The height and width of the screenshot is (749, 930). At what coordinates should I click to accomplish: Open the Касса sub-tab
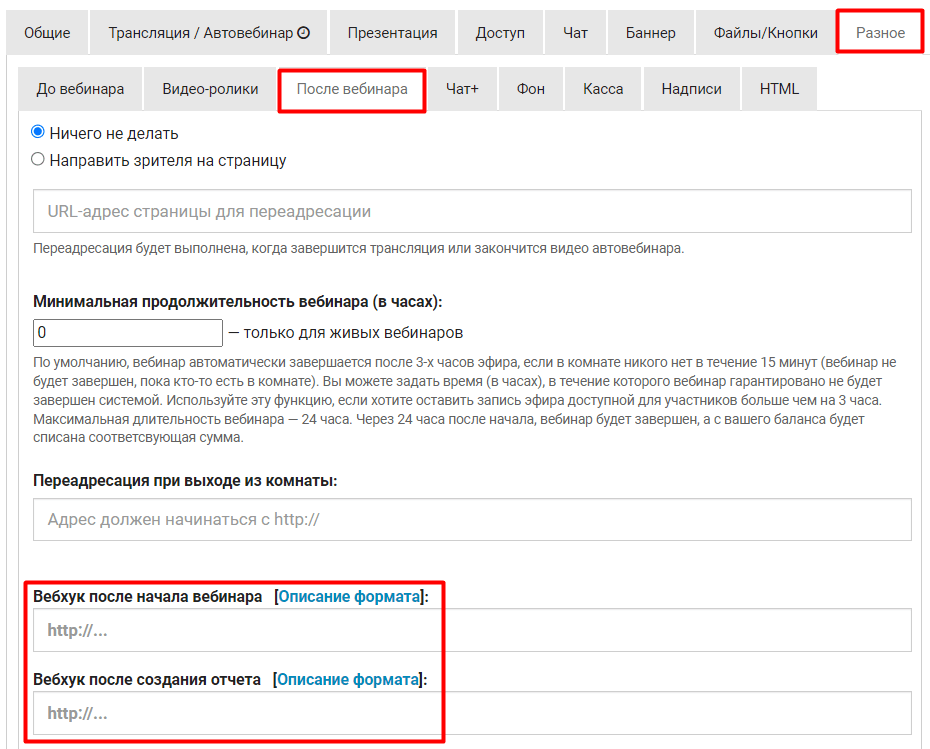pyautogui.click(x=603, y=89)
